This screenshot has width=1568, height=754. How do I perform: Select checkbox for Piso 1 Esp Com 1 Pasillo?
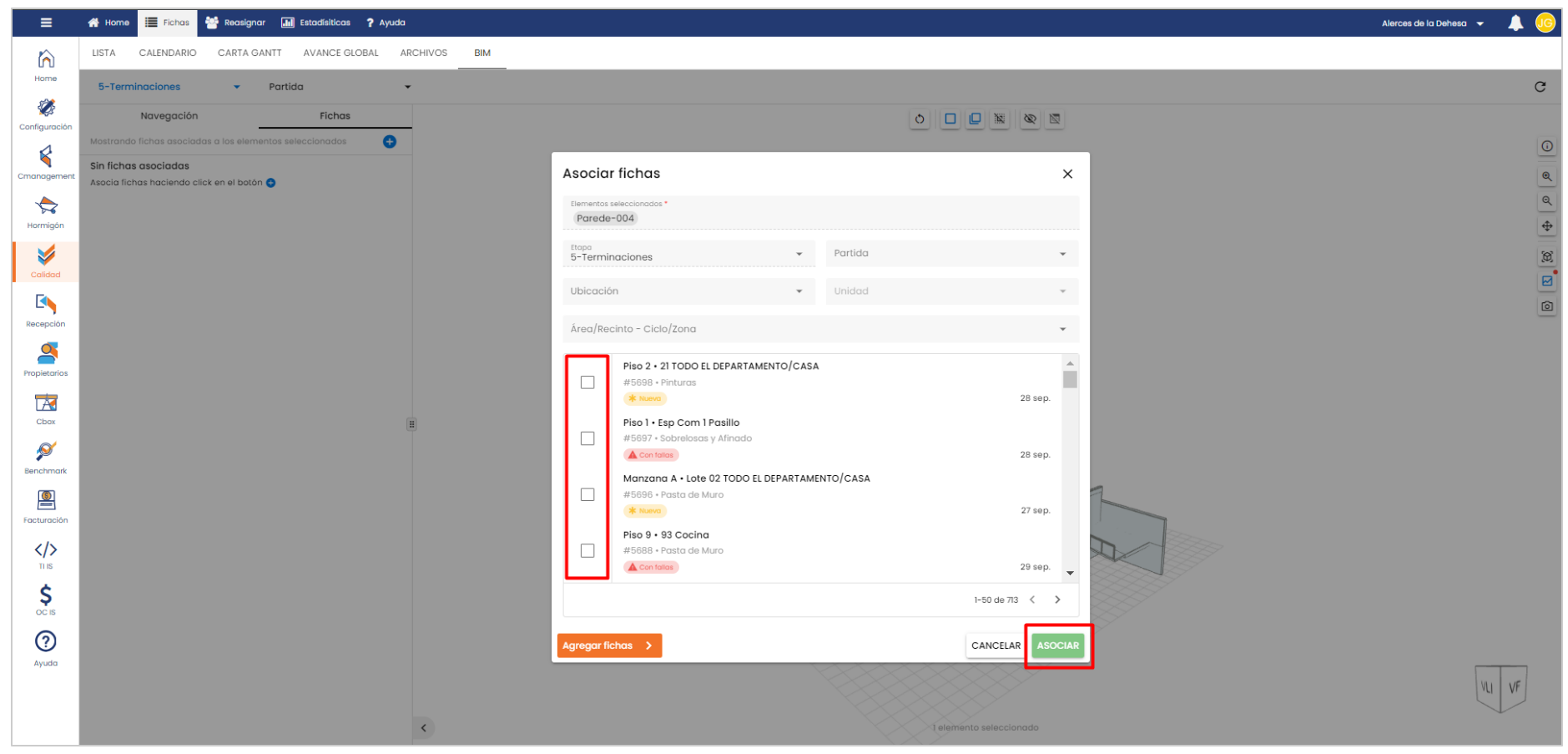point(587,438)
